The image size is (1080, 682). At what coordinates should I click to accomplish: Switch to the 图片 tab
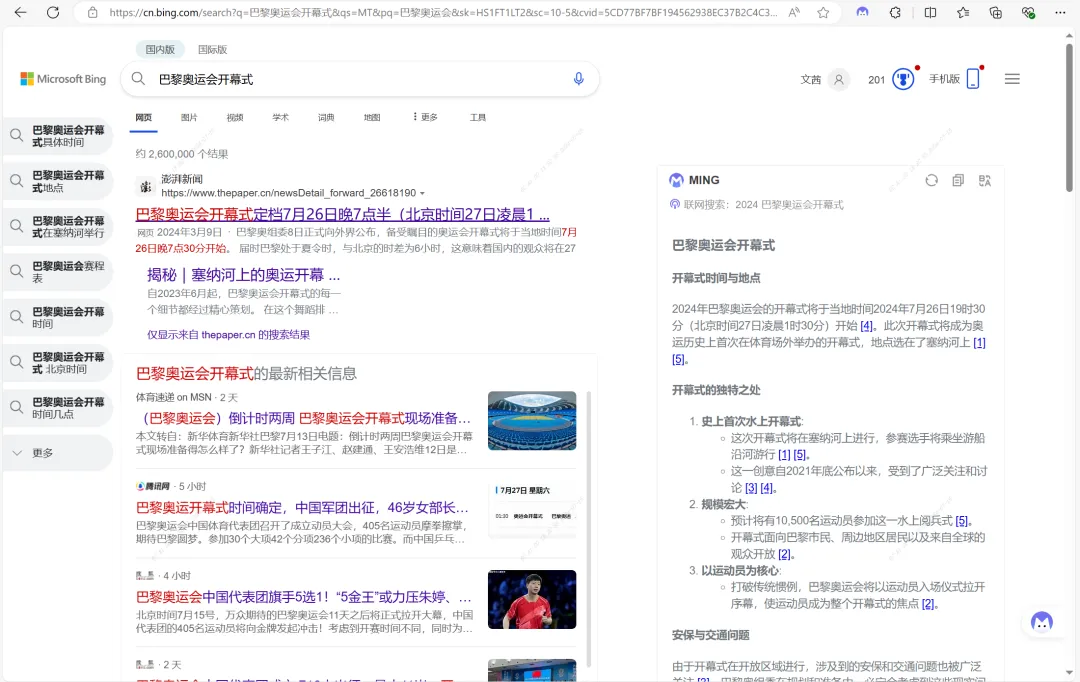tap(189, 117)
